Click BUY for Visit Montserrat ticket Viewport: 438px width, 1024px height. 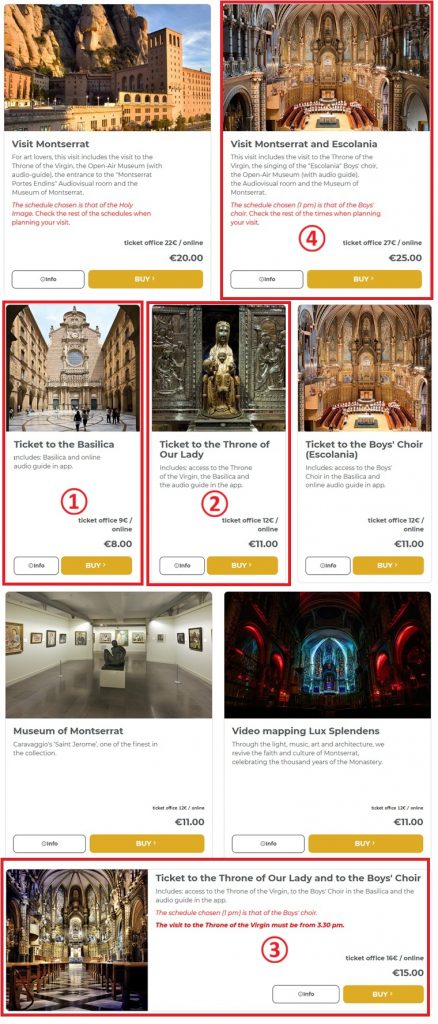pyautogui.click(x=146, y=279)
